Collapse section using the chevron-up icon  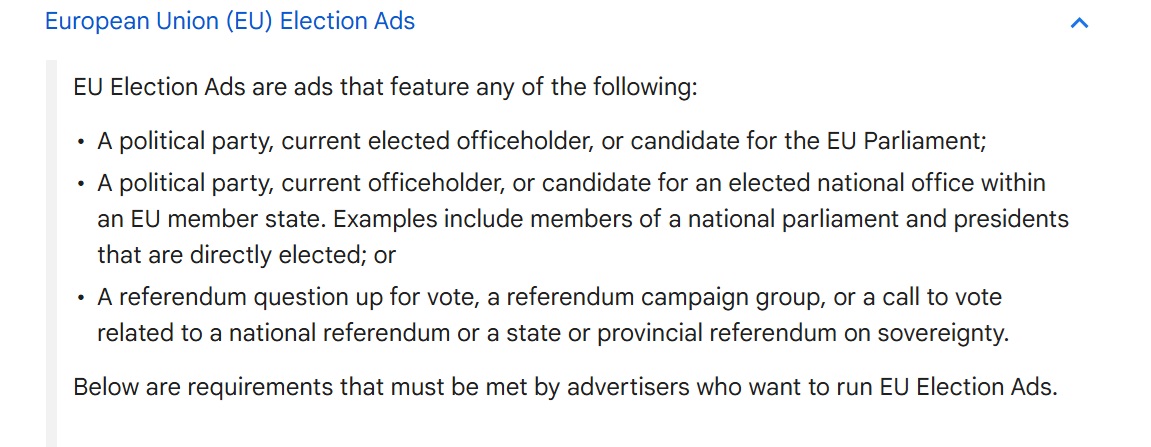[x=1079, y=23]
